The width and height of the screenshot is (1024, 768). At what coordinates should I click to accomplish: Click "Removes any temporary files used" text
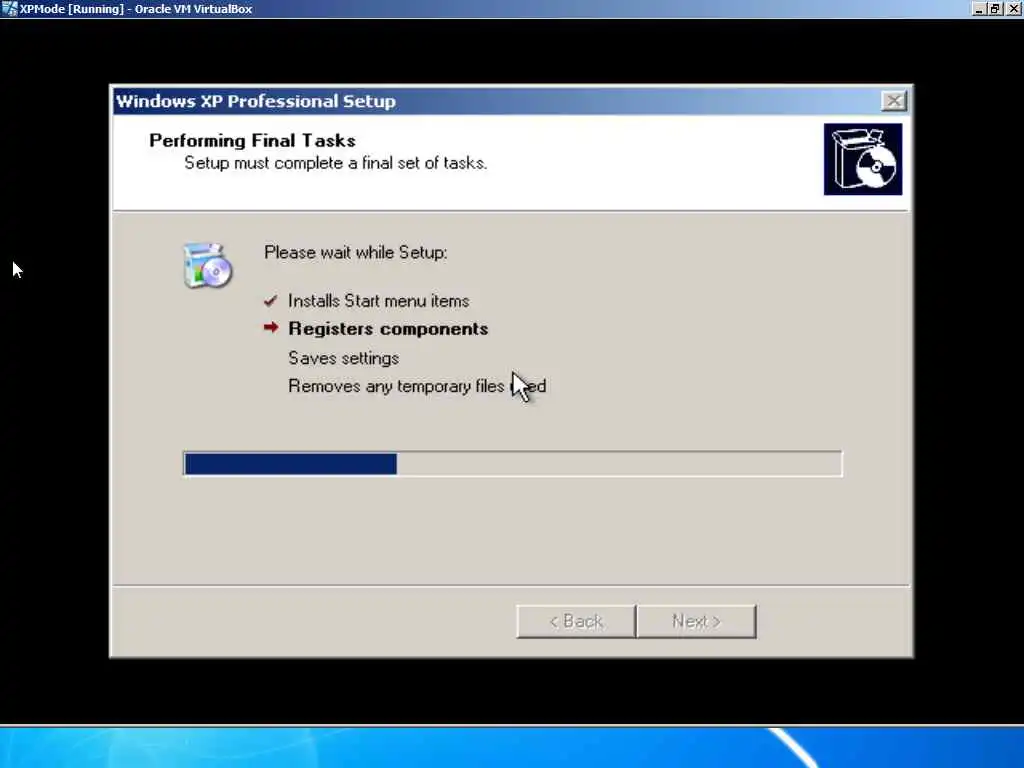tap(417, 386)
